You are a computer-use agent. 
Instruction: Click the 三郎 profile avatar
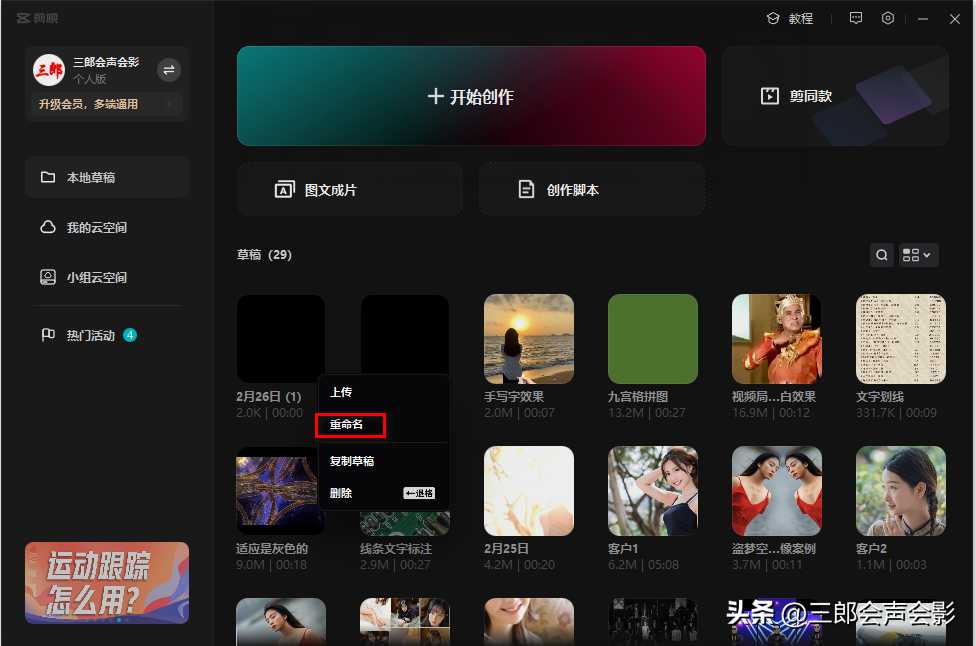coord(49,70)
